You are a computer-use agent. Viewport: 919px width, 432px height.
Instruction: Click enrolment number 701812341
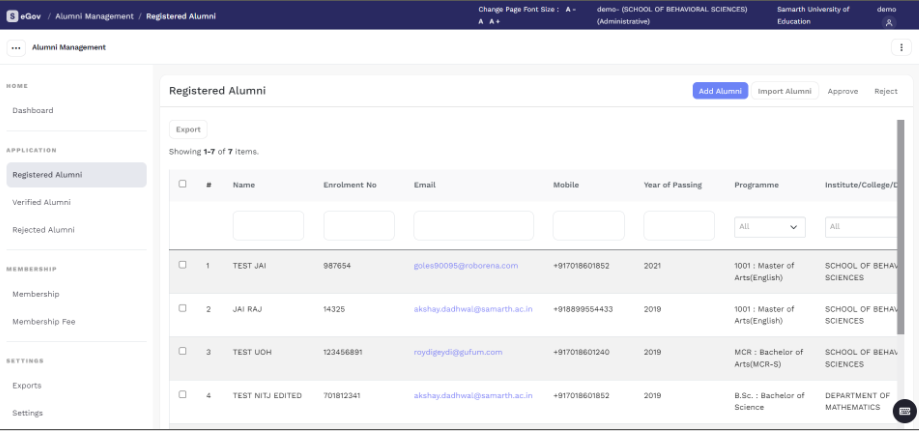coord(342,396)
